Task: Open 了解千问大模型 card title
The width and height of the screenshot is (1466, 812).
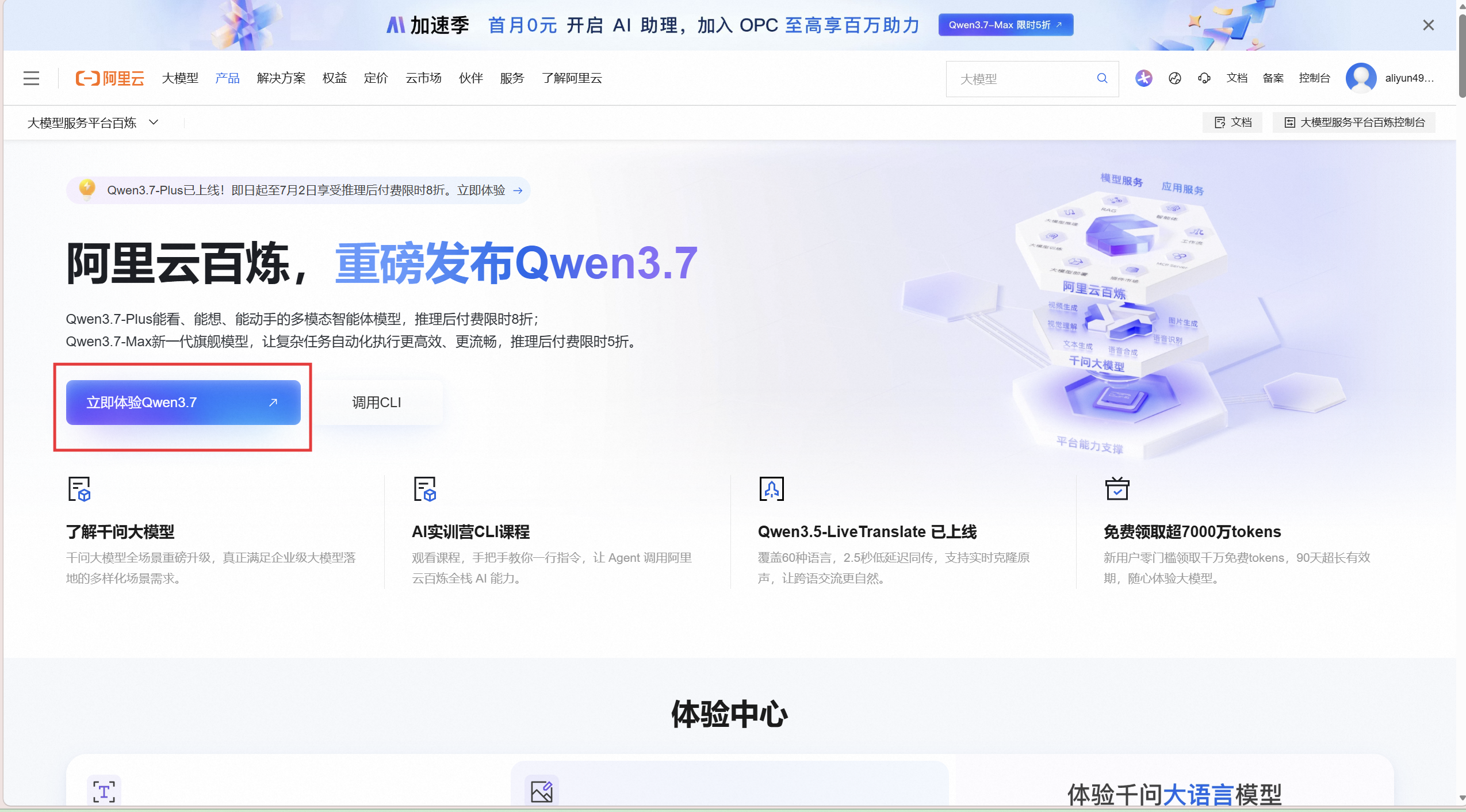Action: tap(120, 532)
